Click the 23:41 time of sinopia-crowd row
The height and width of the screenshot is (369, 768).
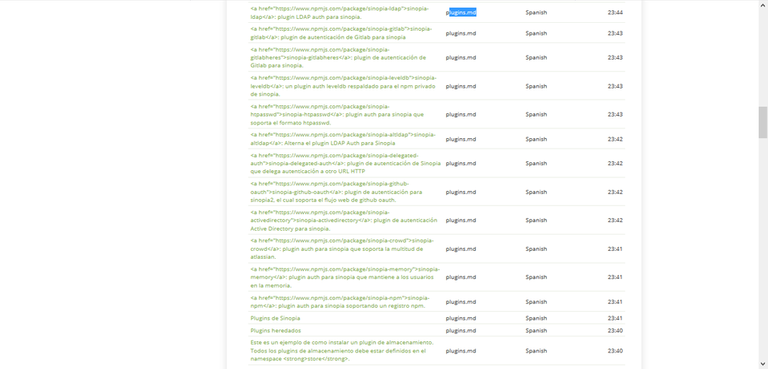click(x=615, y=248)
